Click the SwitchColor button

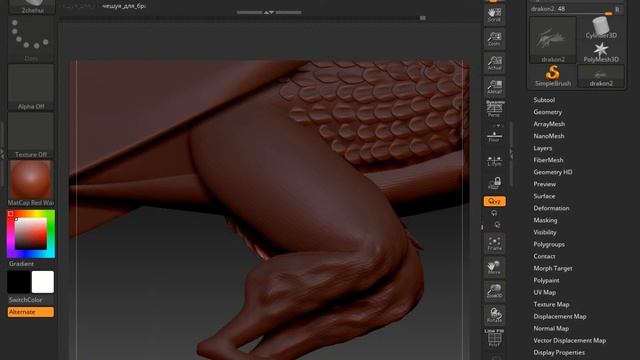25,300
